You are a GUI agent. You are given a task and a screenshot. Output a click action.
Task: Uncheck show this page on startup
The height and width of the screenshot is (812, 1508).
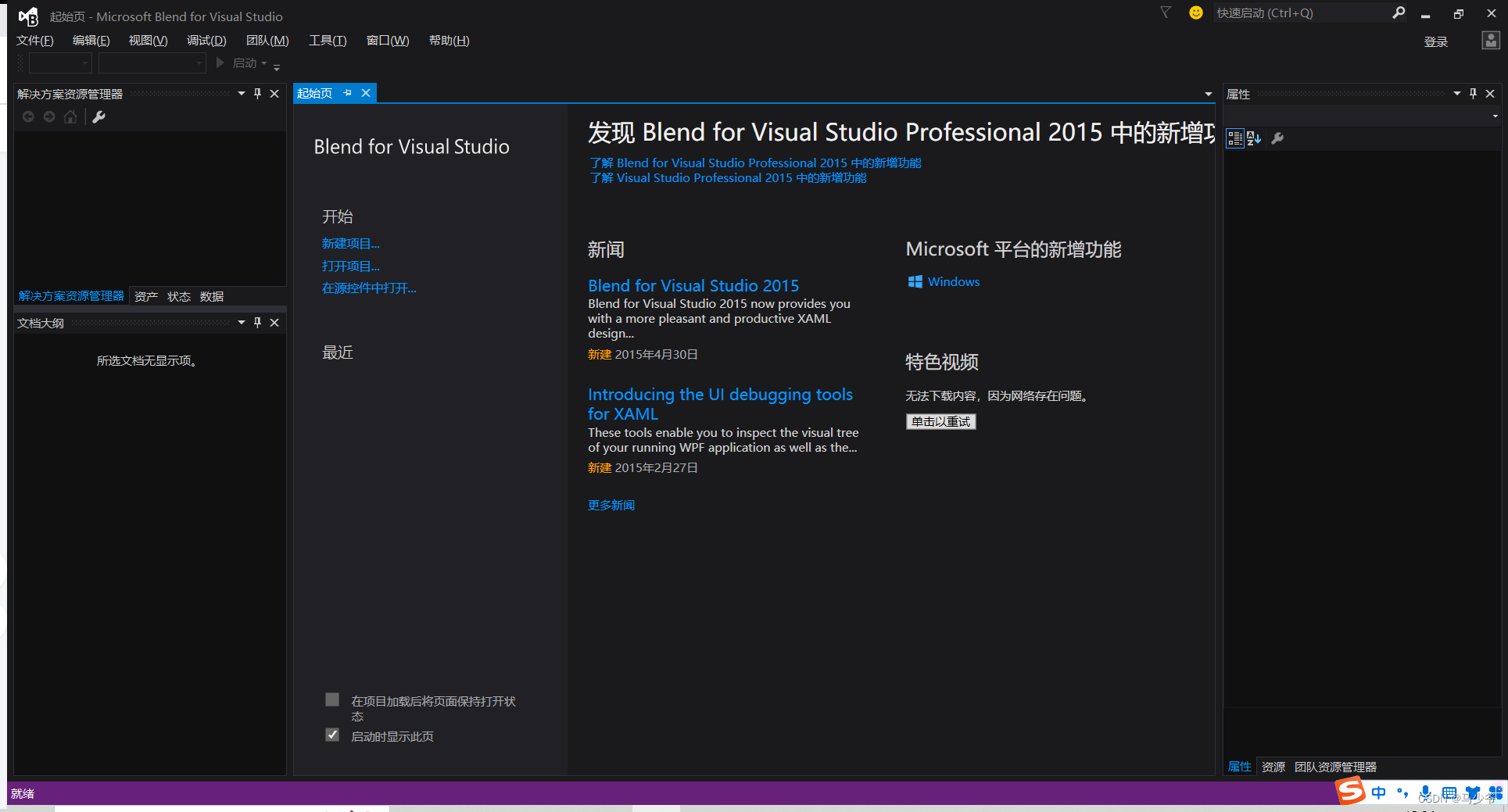332,735
